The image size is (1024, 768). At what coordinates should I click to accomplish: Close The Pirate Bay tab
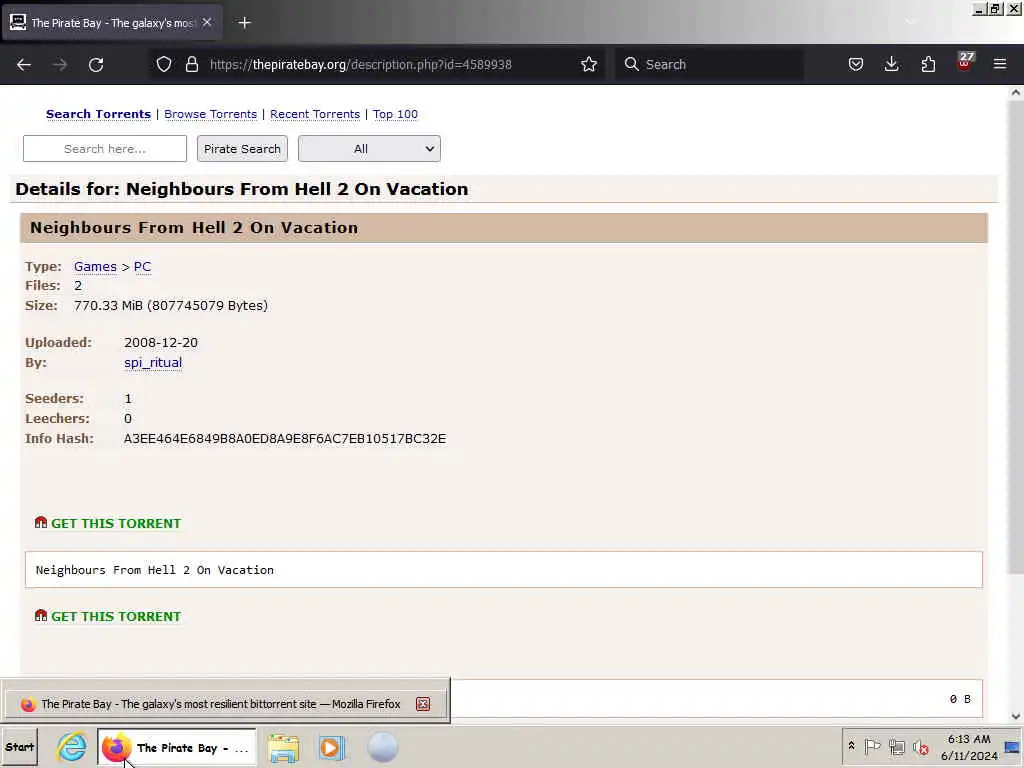click(x=207, y=22)
